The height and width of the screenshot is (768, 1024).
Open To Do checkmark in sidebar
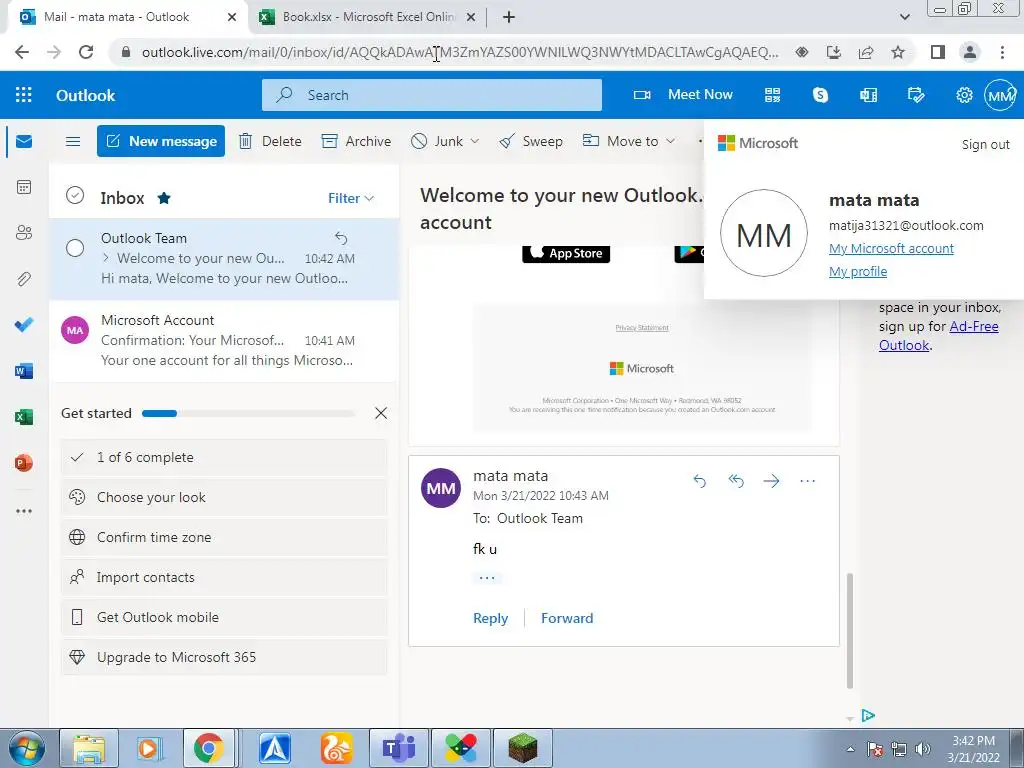pos(24,325)
